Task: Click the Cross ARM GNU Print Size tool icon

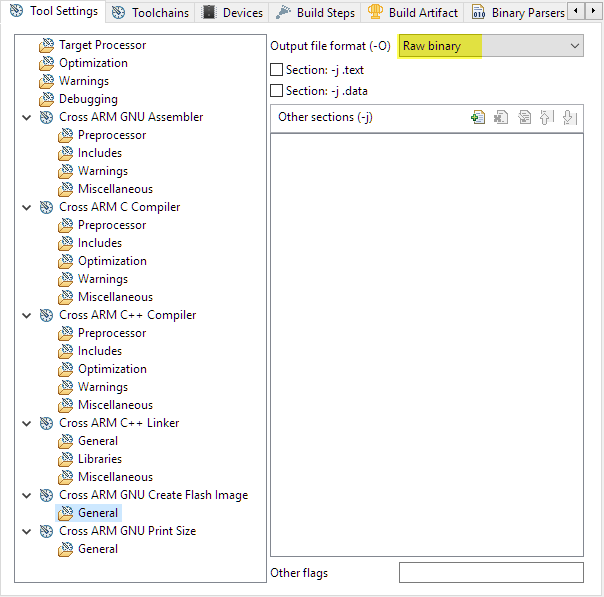Action: pos(47,531)
